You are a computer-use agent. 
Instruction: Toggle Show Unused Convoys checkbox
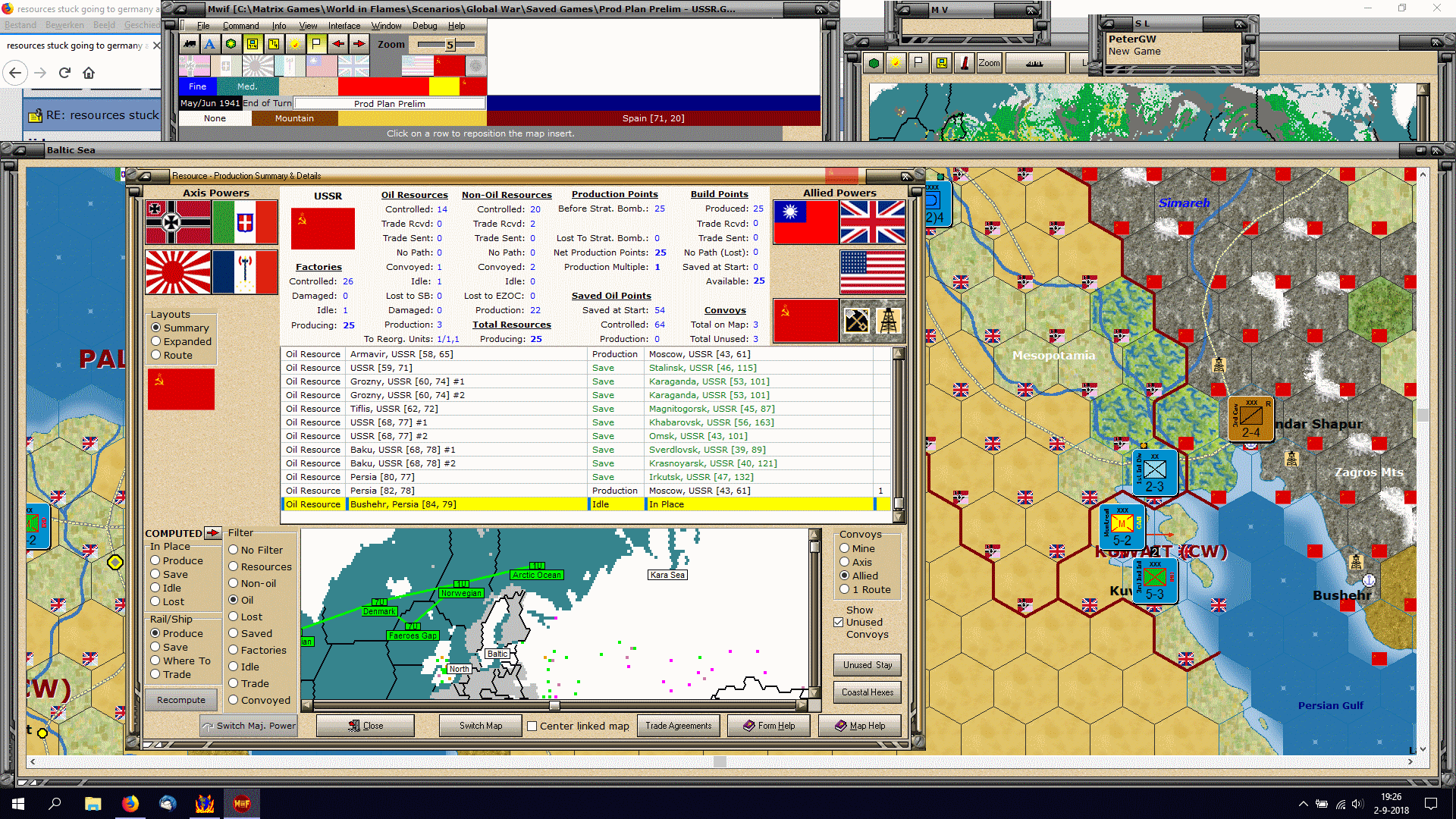[x=839, y=622]
